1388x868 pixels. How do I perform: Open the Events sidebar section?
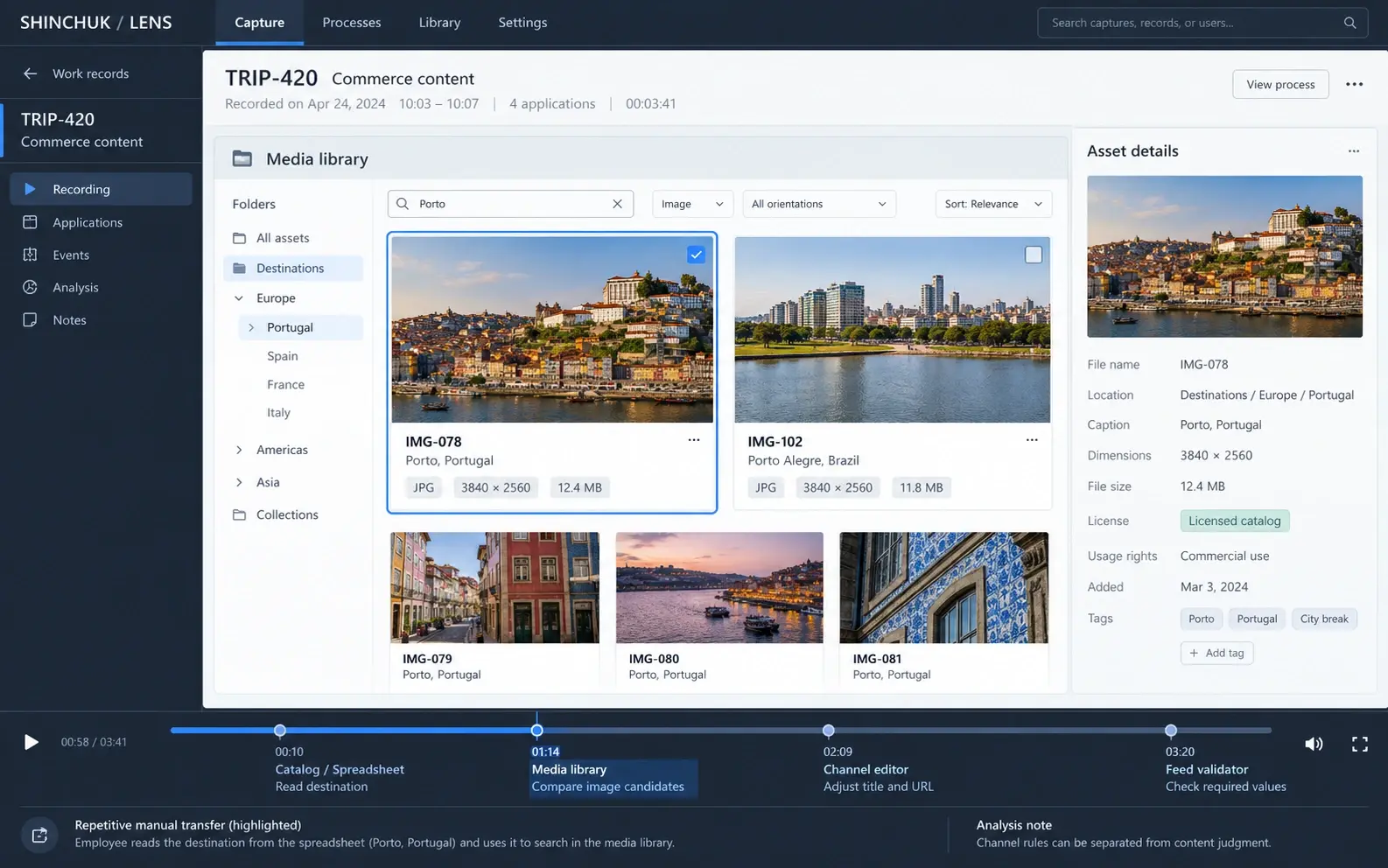pyautogui.click(x=101, y=255)
